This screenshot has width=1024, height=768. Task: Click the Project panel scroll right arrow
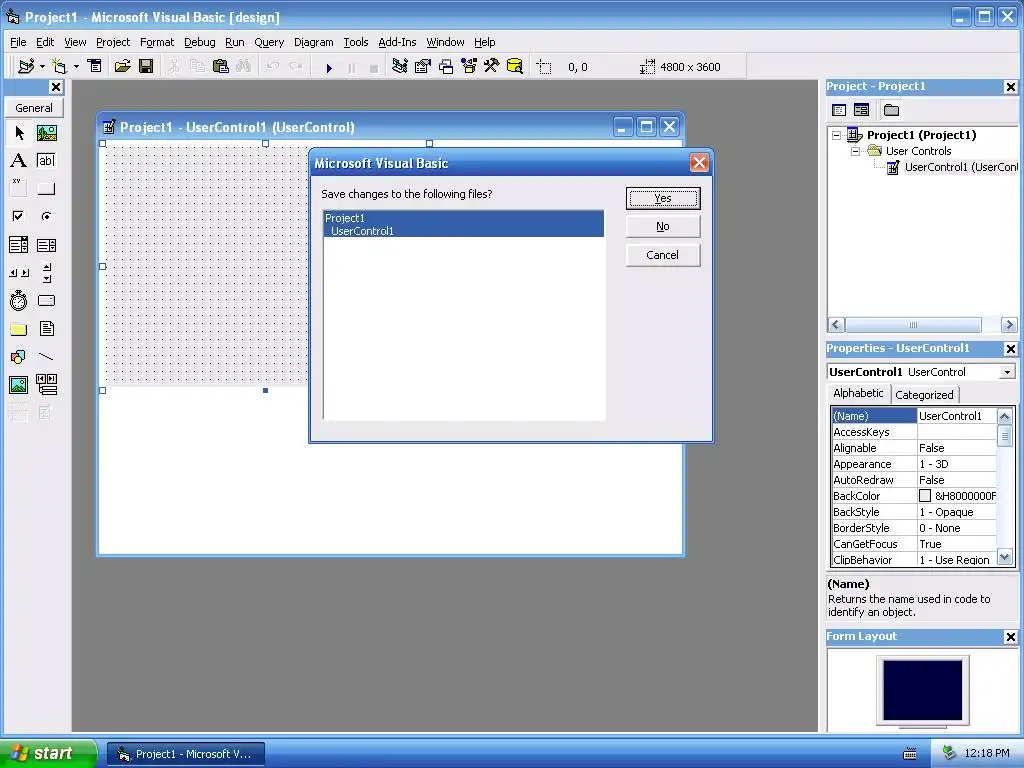pyautogui.click(x=1009, y=325)
